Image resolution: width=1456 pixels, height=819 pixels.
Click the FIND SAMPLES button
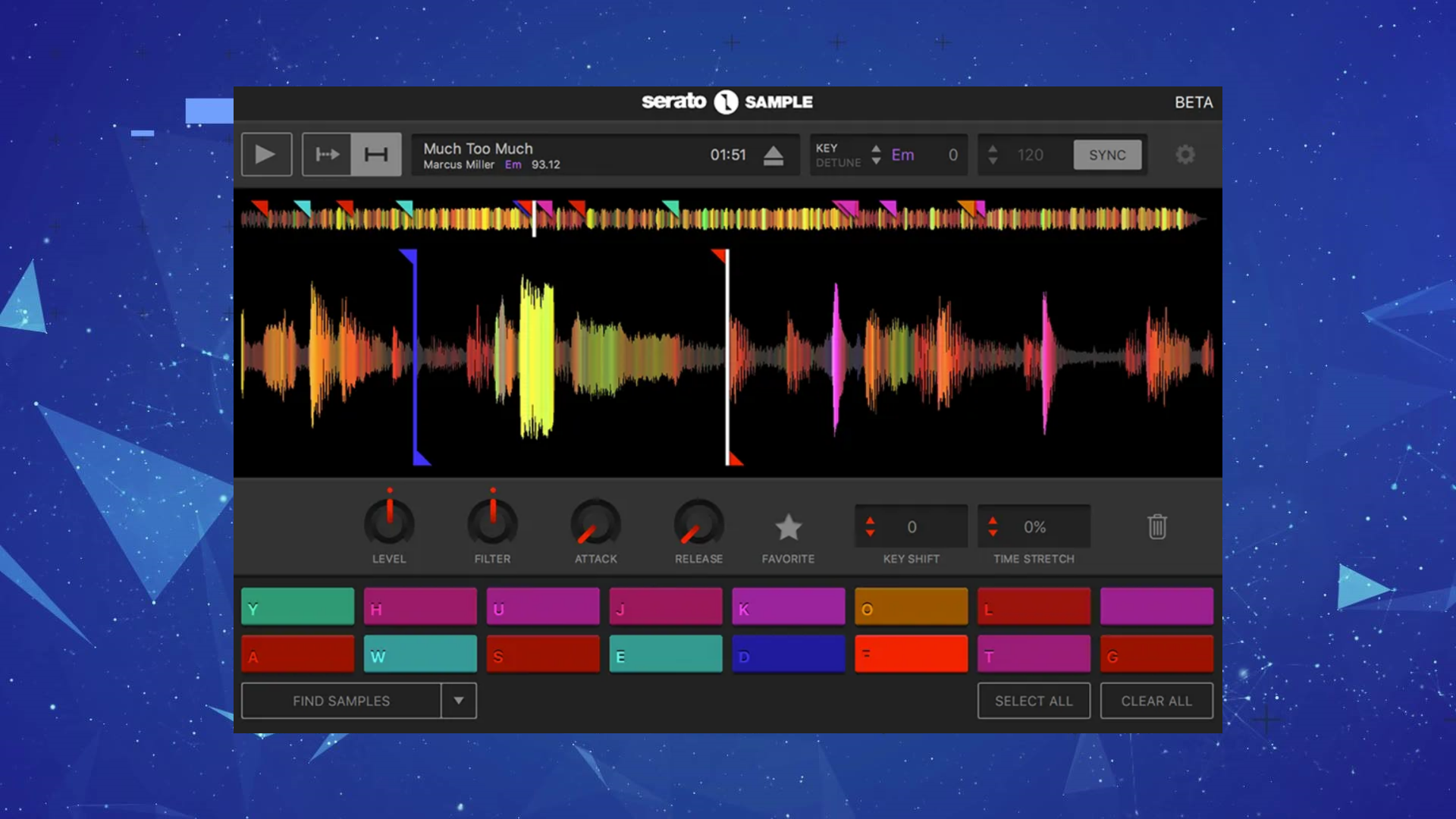point(341,701)
